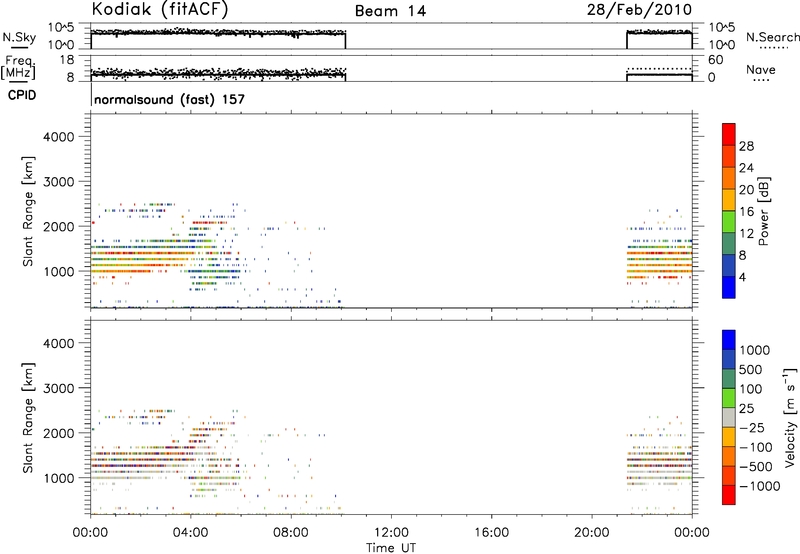Click the "60" tick on the Nave axis
The image size is (800, 554).
(x=715, y=60)
